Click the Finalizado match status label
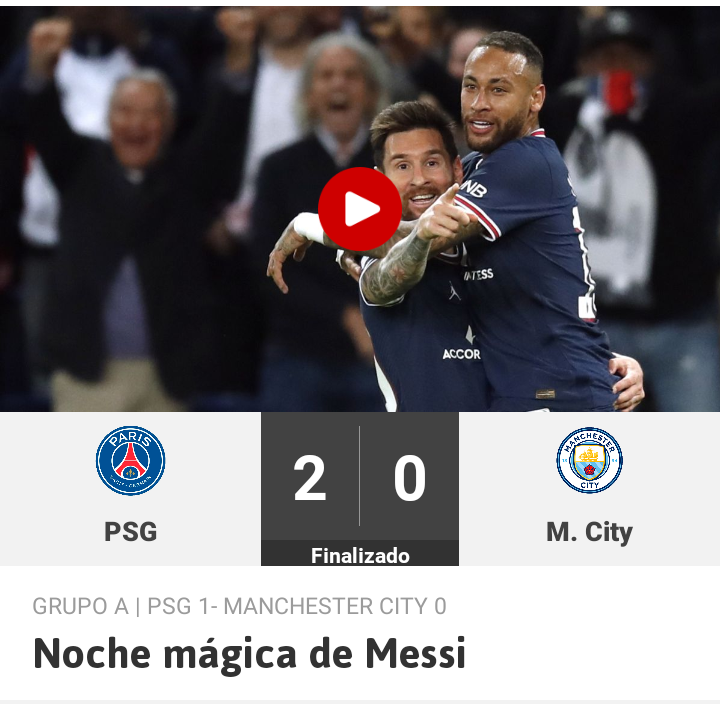This screenshot has width=720, height=707. [x=360, y=555]
